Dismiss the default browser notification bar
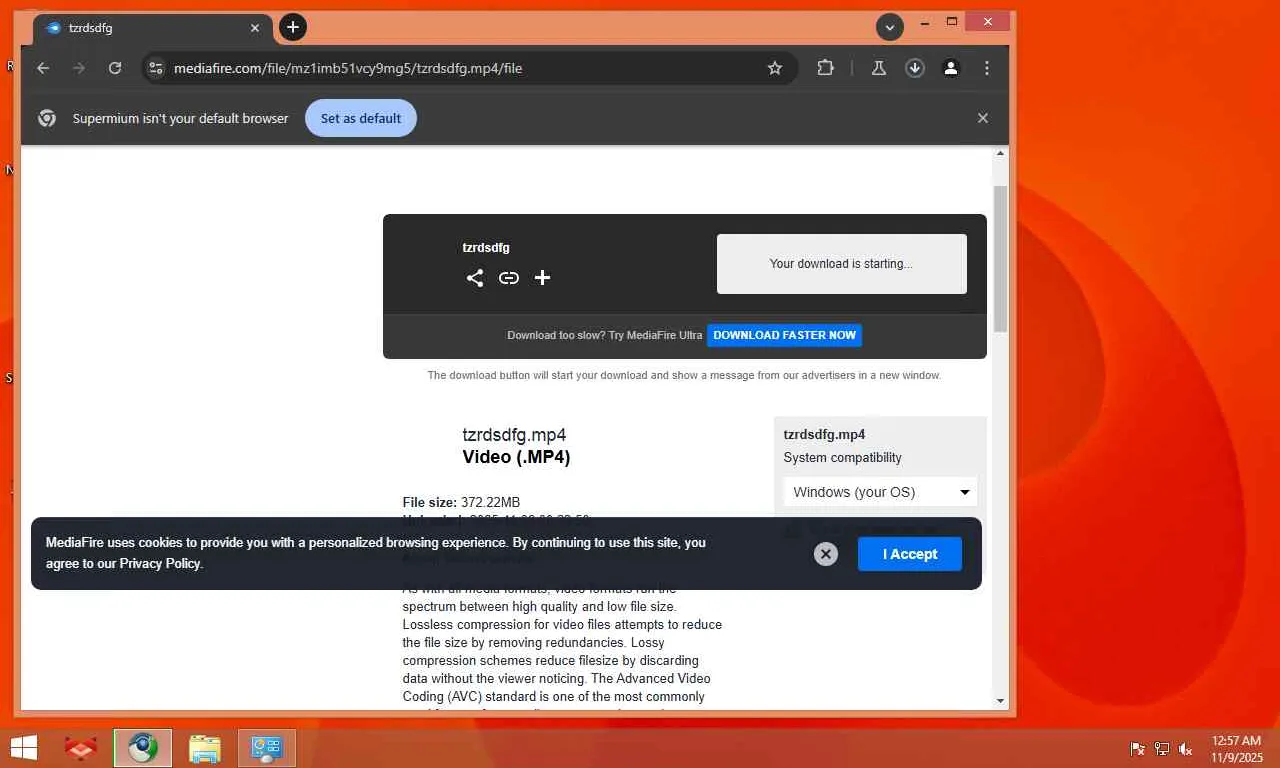 pyautogui.click(x=983, y=118)
